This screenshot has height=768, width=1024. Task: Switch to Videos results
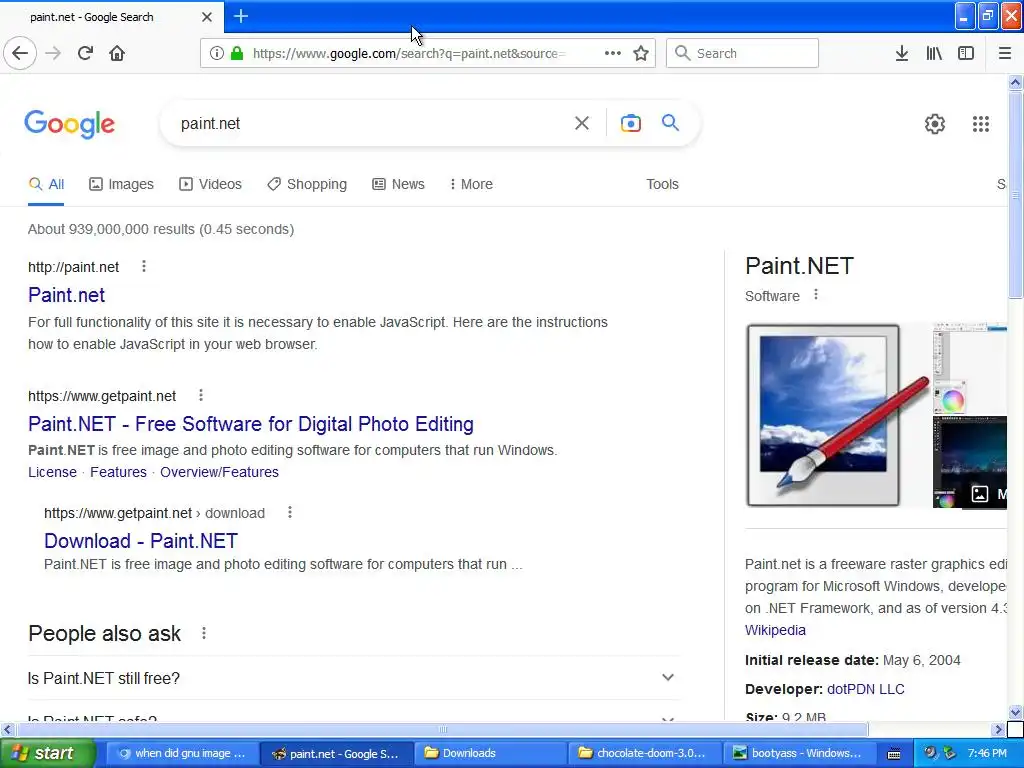[210, 184]
